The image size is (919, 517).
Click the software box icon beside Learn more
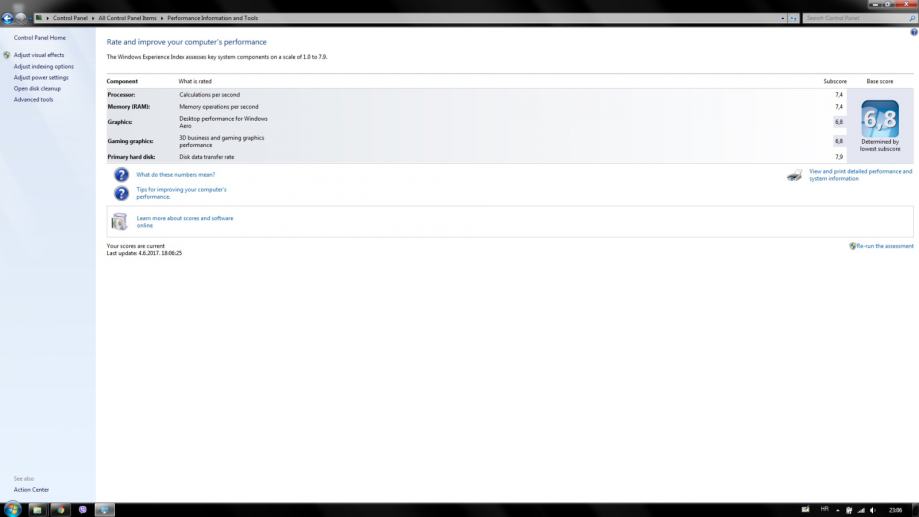tap(119, 222)
